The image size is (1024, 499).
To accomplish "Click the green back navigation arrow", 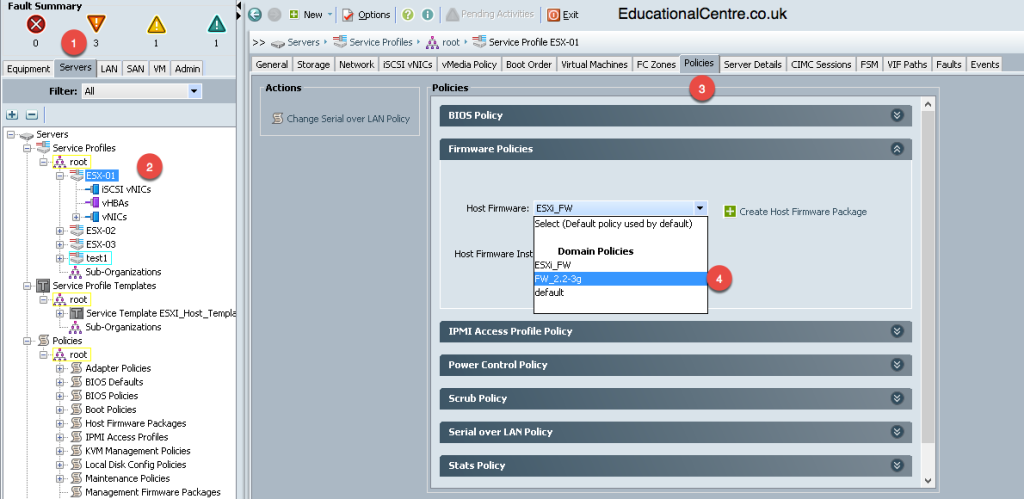I will coord(255,14).
